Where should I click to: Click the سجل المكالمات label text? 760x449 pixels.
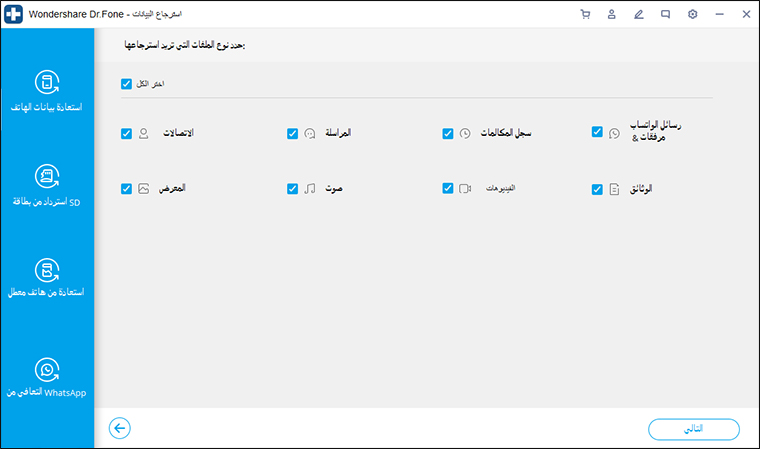pos(506,133)
